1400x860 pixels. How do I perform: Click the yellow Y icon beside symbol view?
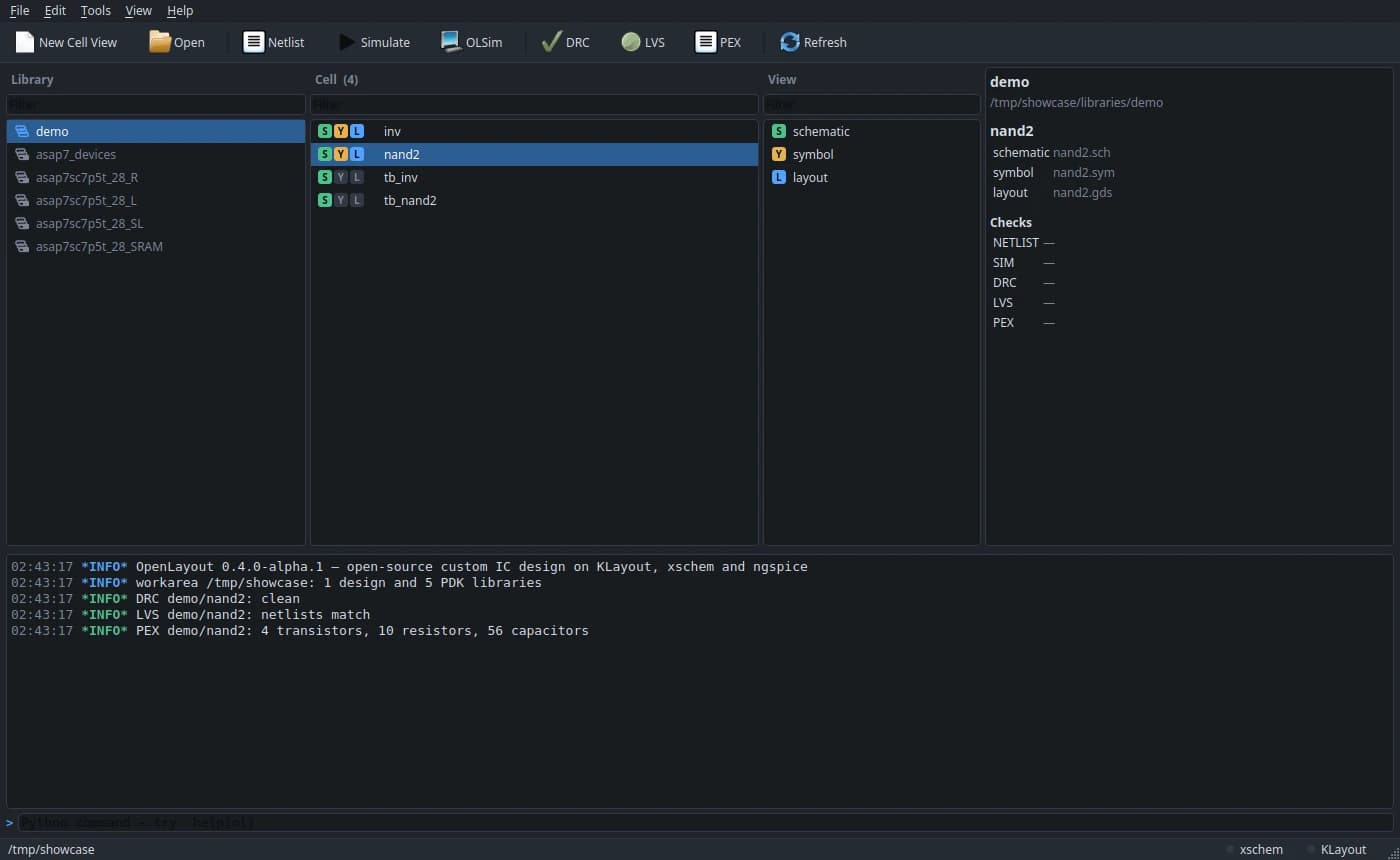[779, 154]
